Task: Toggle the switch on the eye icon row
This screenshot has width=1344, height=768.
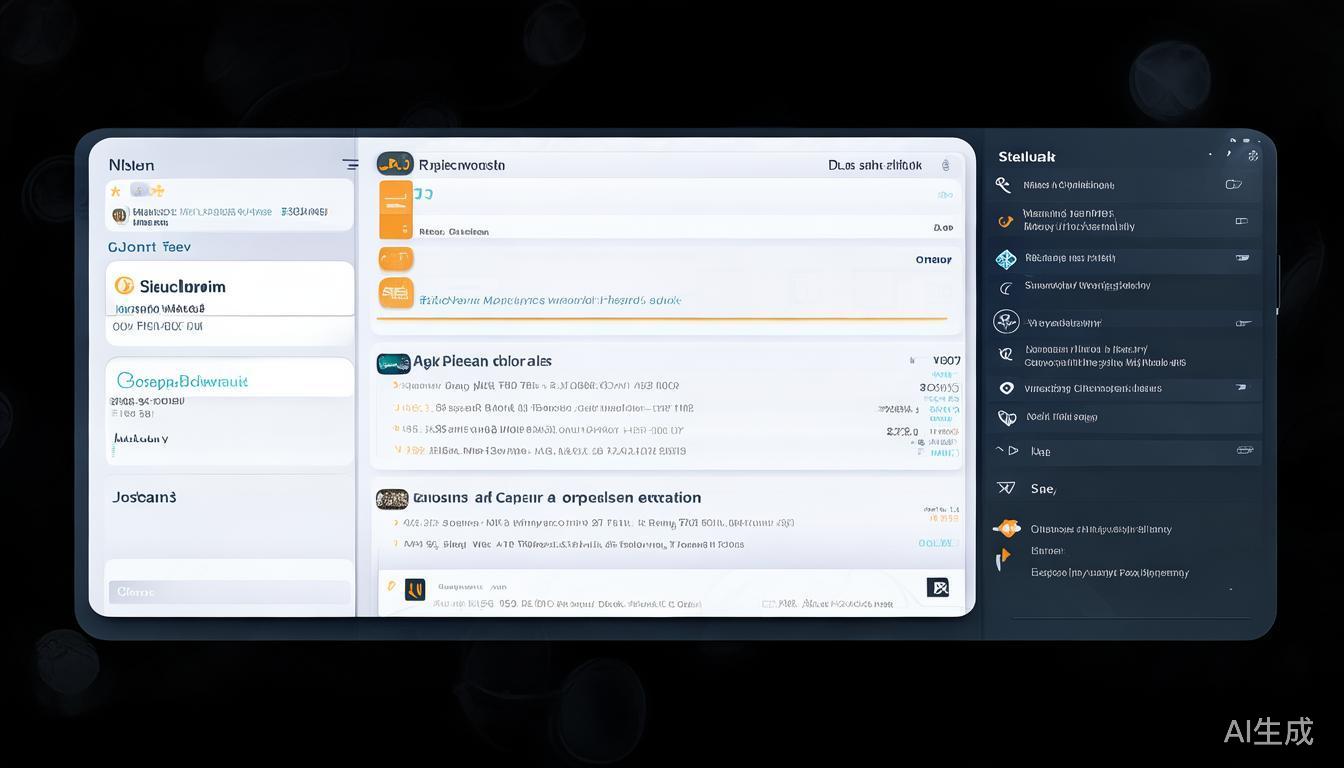Action: click(x=1242, y=387)
